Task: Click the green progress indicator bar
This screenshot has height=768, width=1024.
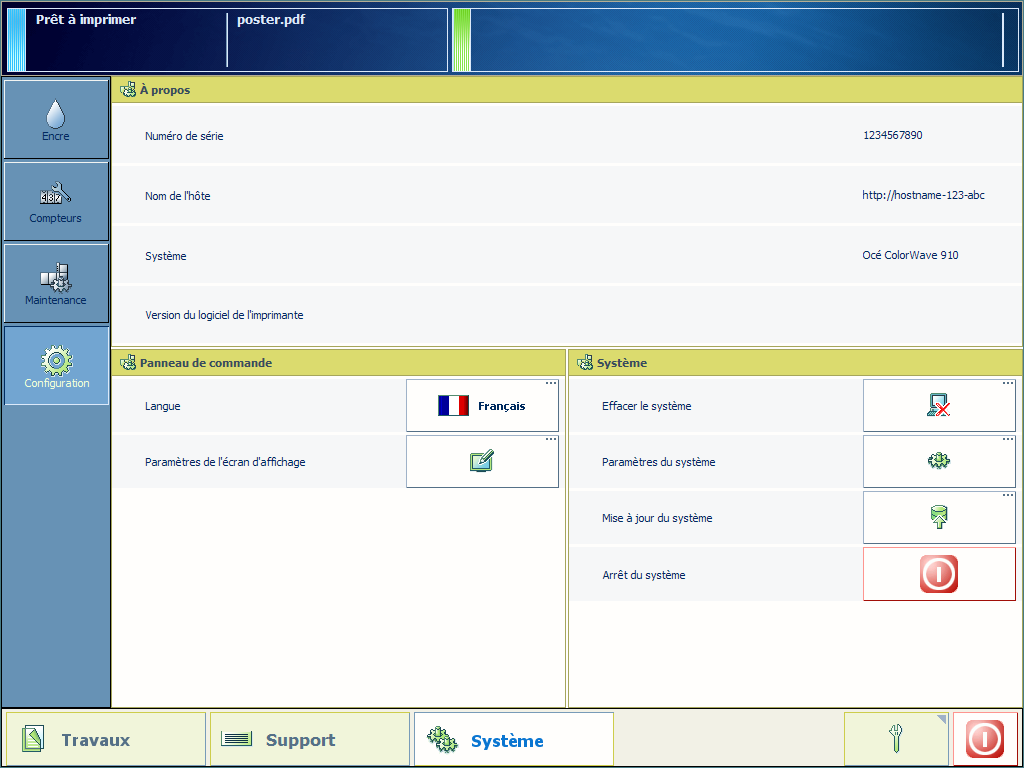Action: pyautogui.click(x=462, y=40)
